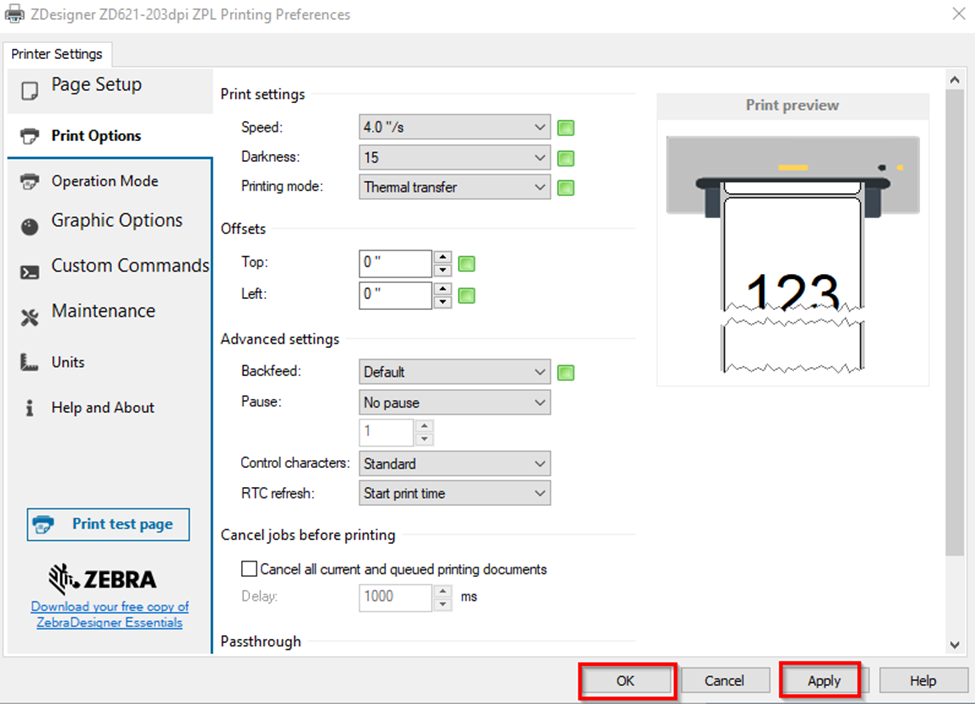Select the Units ruler icon
Viewport: 975px width, 704px height.
click(28, 362)
